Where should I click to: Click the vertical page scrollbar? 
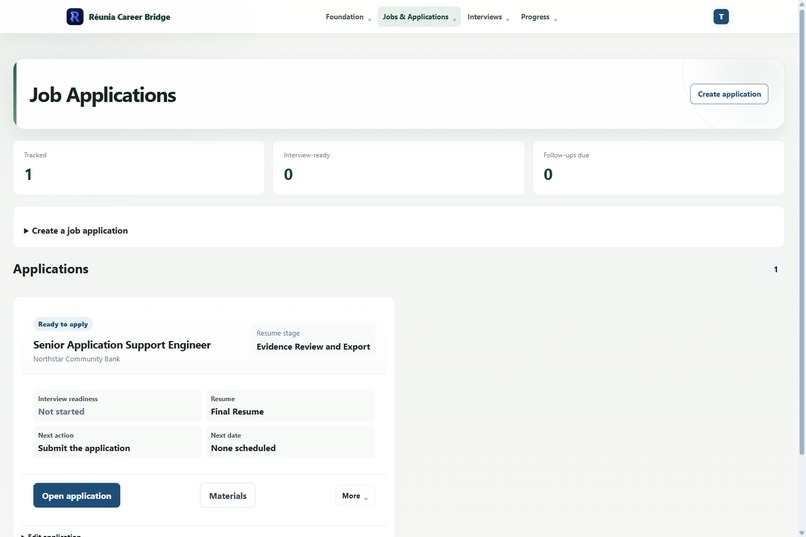[801, 231]
